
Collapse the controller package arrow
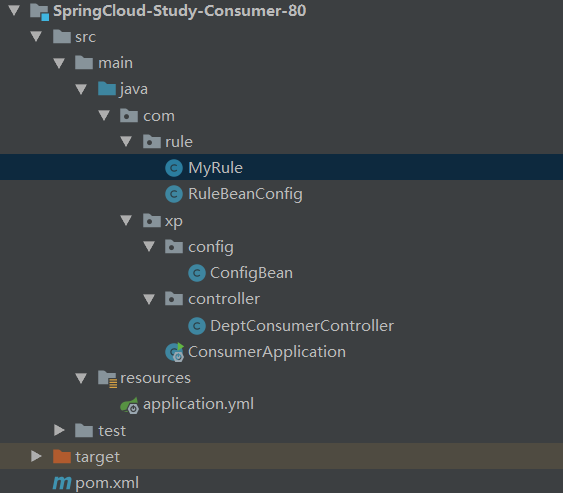(149, 299)
